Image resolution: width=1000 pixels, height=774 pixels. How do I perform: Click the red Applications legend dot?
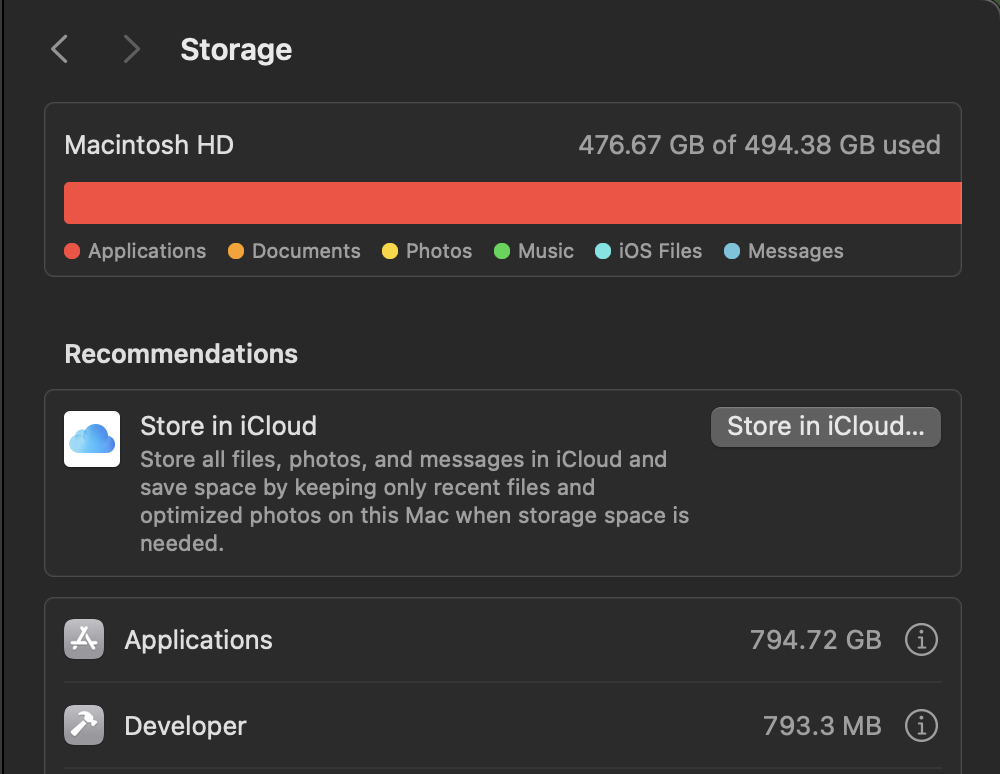point(72,252)
